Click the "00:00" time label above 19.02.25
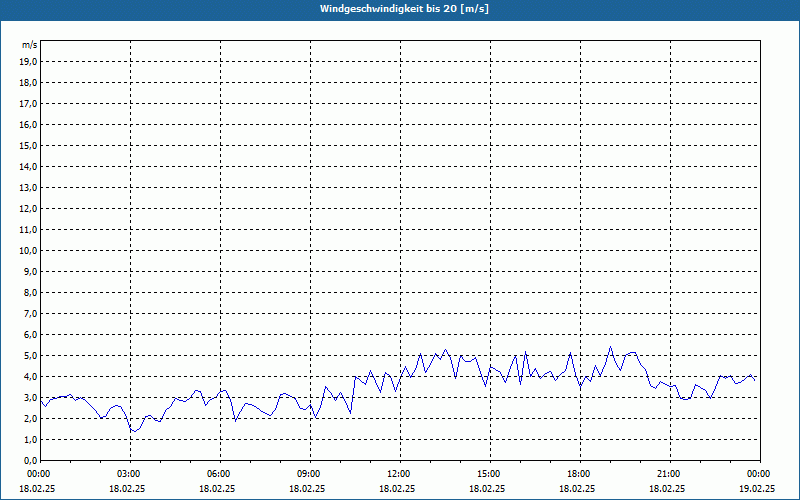The height and width of the screenshot is (500, 800). pos(760,474)
